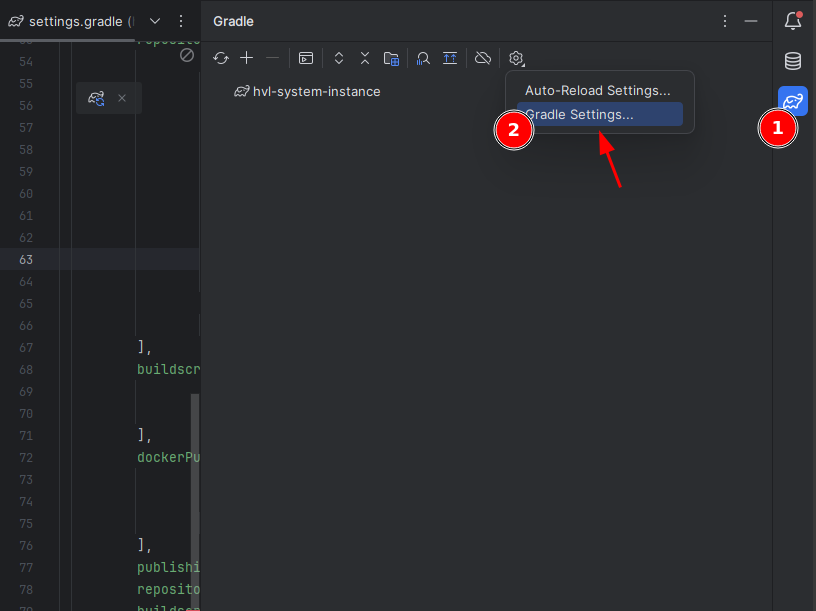Click the plus icon to link Gradle project
816x611 pixels.
click(x=247, y=59)
